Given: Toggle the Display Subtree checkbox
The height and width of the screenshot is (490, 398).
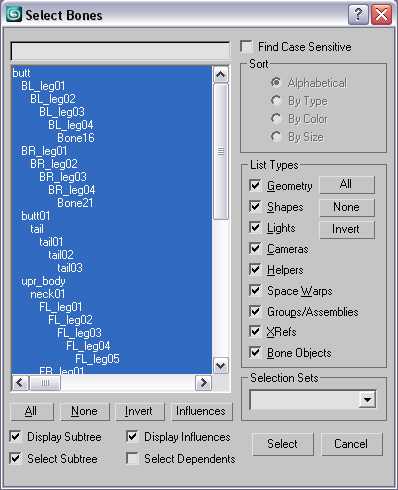Looking at the screenshot, I should click(x=15, y=437).
